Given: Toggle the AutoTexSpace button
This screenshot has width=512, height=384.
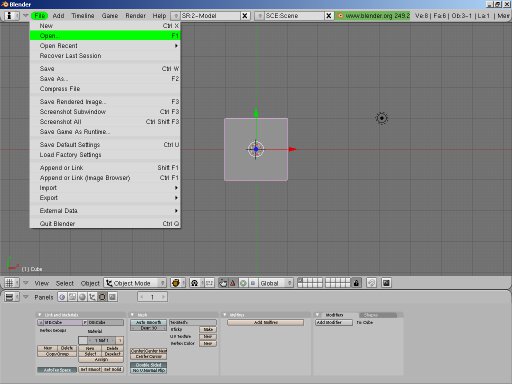Looking at the screenshot, I should click(x=57, y=370).
